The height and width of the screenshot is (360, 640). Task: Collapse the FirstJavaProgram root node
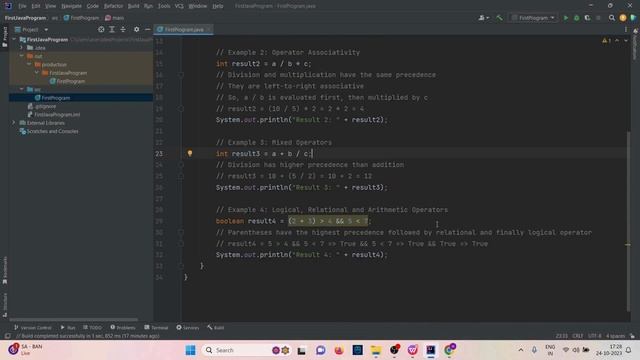pos(14,40)
